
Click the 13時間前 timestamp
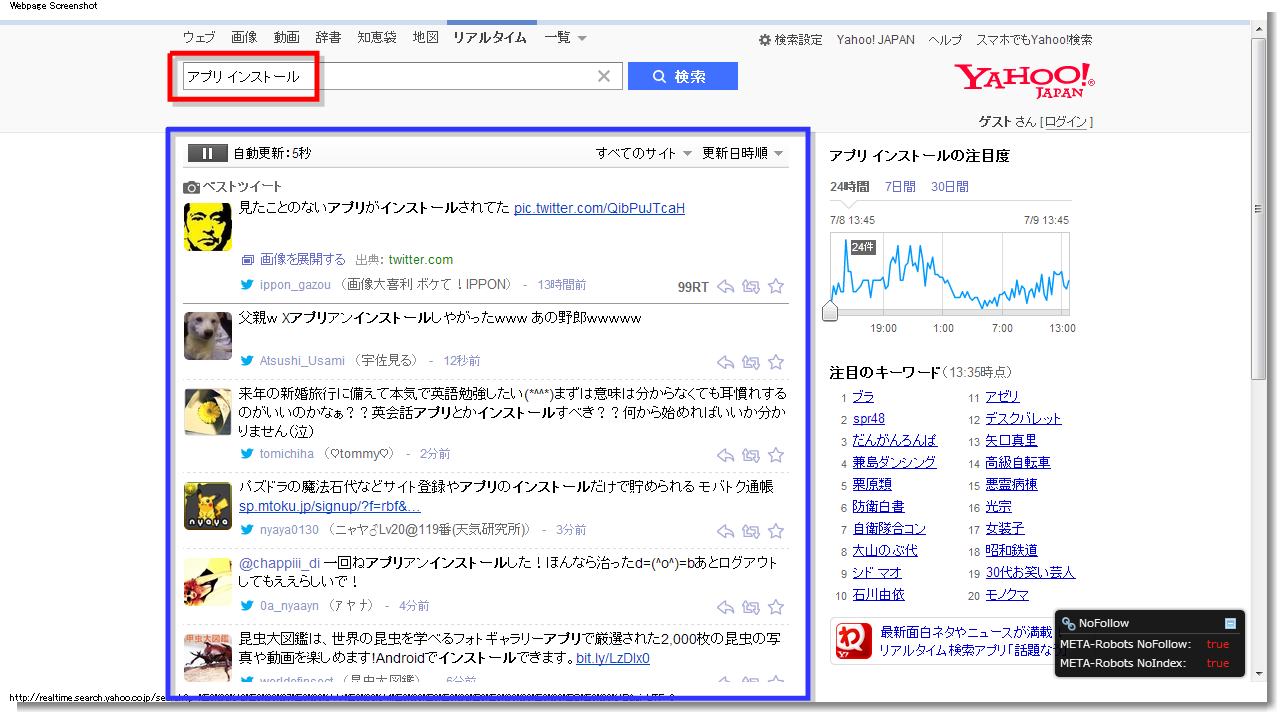(x=562, y=285)
